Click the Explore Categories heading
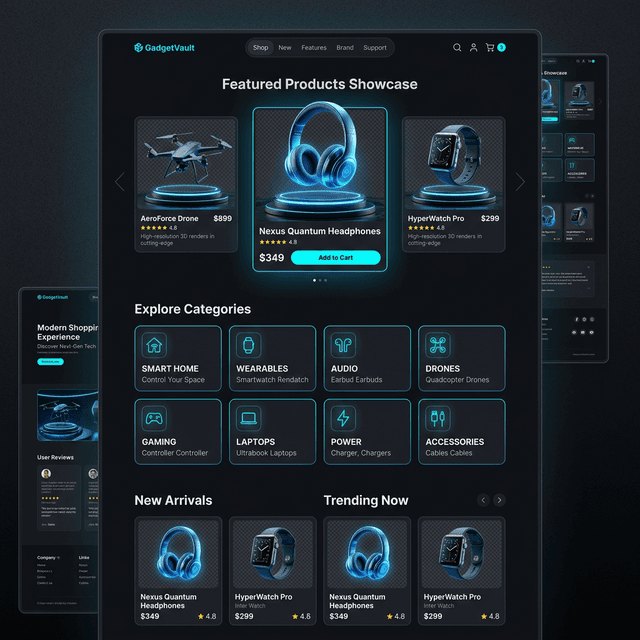This screenshot has height=640, width=640. click(x=193, y=309)
